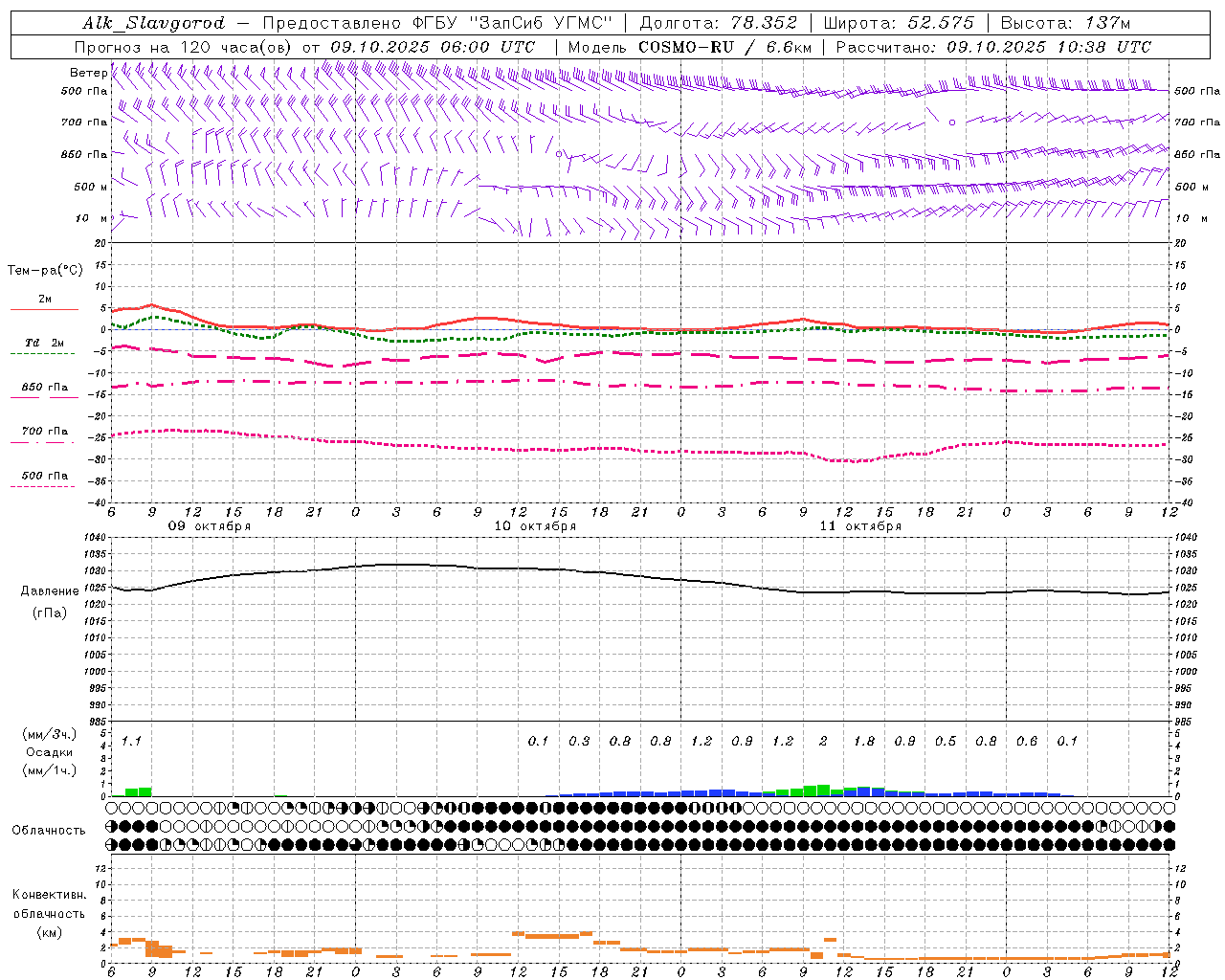Click the '1.1' precipitation amount
Image resolution: width=1225 pixels, height=980 pixels.
(x=131, y=741)
